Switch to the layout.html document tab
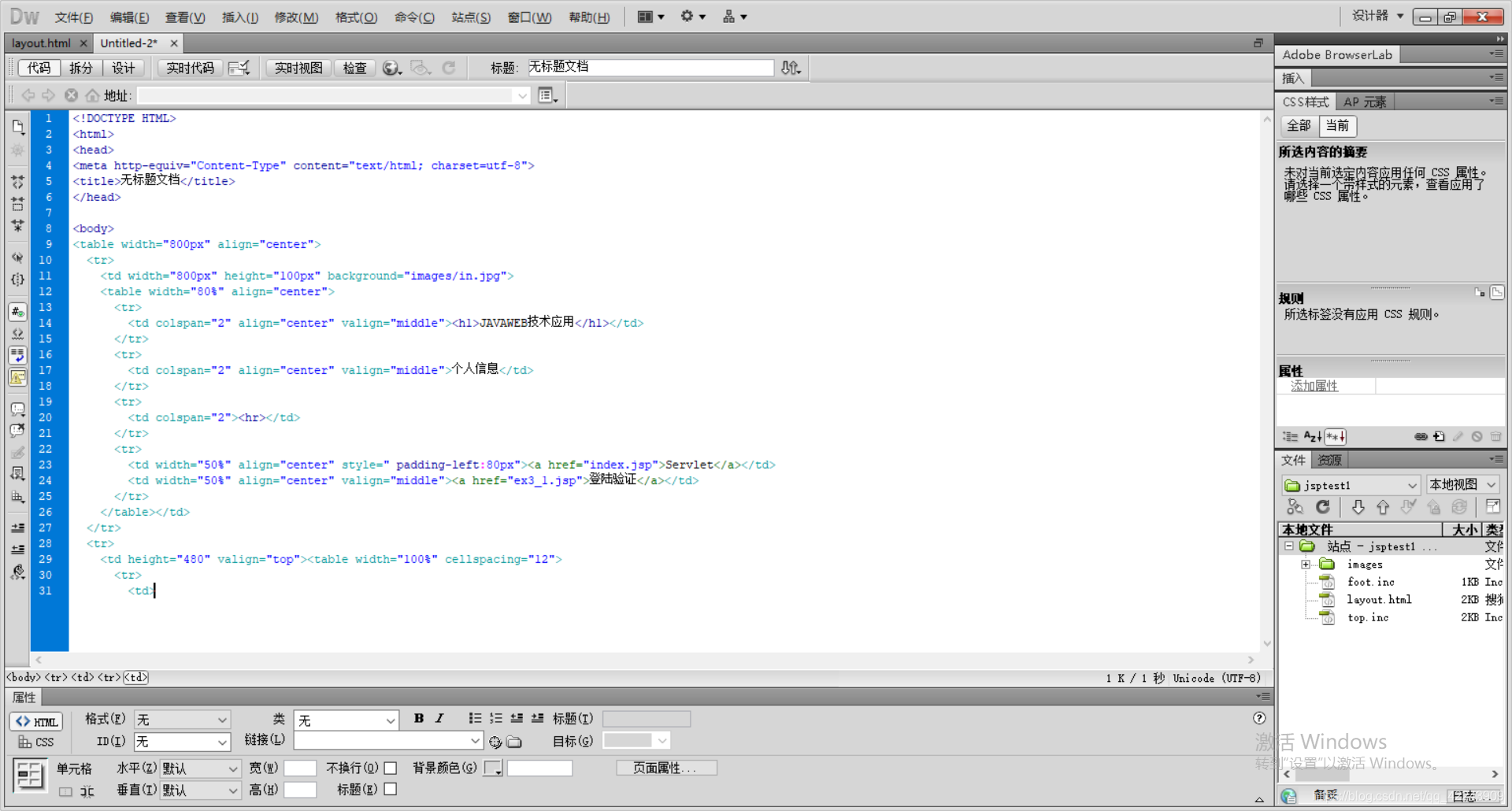Viewport: 1512px width, 811px height. click(41, 43)
